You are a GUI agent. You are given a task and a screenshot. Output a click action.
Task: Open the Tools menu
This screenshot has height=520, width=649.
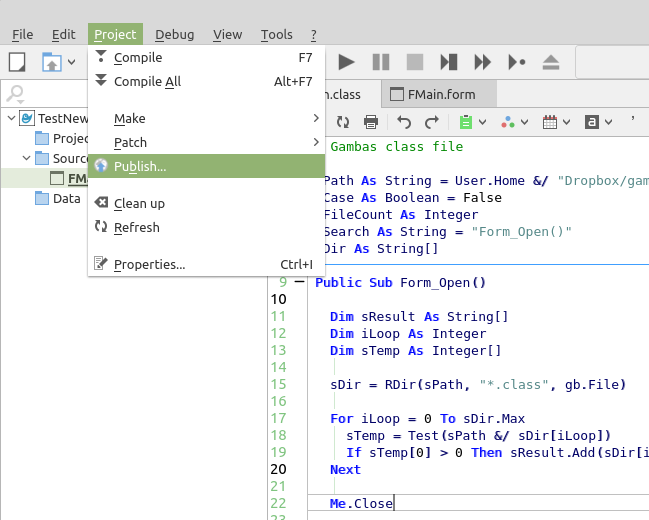276,34
